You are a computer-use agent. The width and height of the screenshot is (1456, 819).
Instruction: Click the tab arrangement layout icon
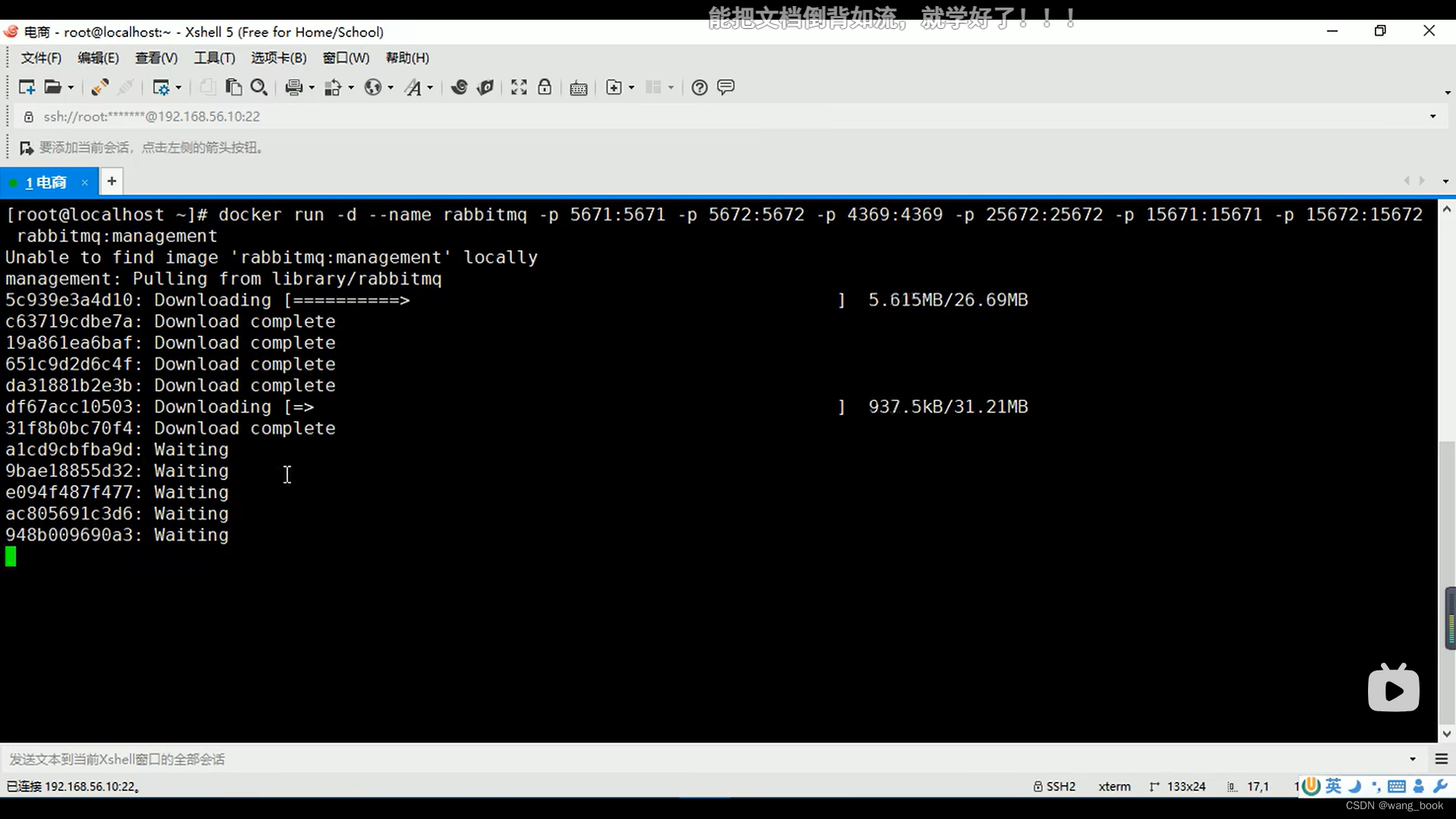pyautogui.click(x=653, y=88)
